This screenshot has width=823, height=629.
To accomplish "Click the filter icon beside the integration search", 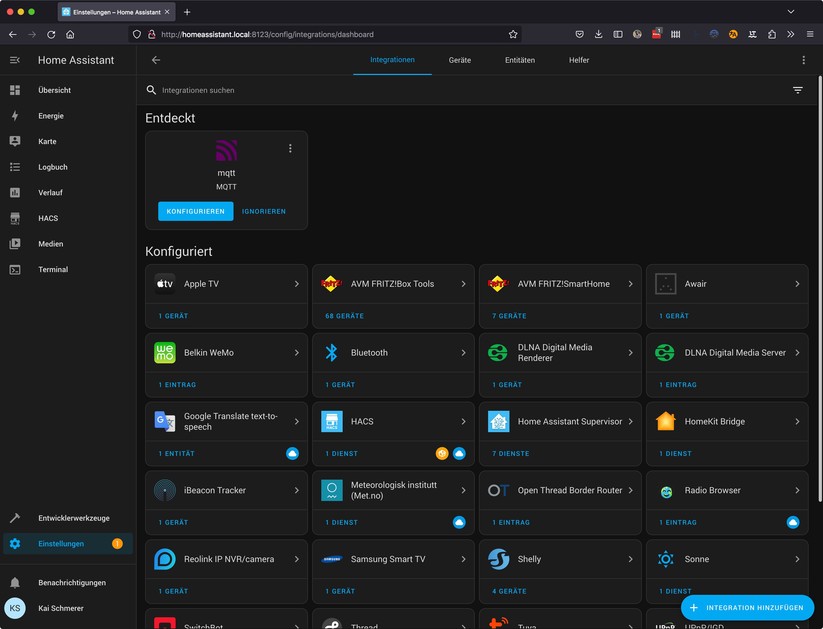I will coord(797,89).
